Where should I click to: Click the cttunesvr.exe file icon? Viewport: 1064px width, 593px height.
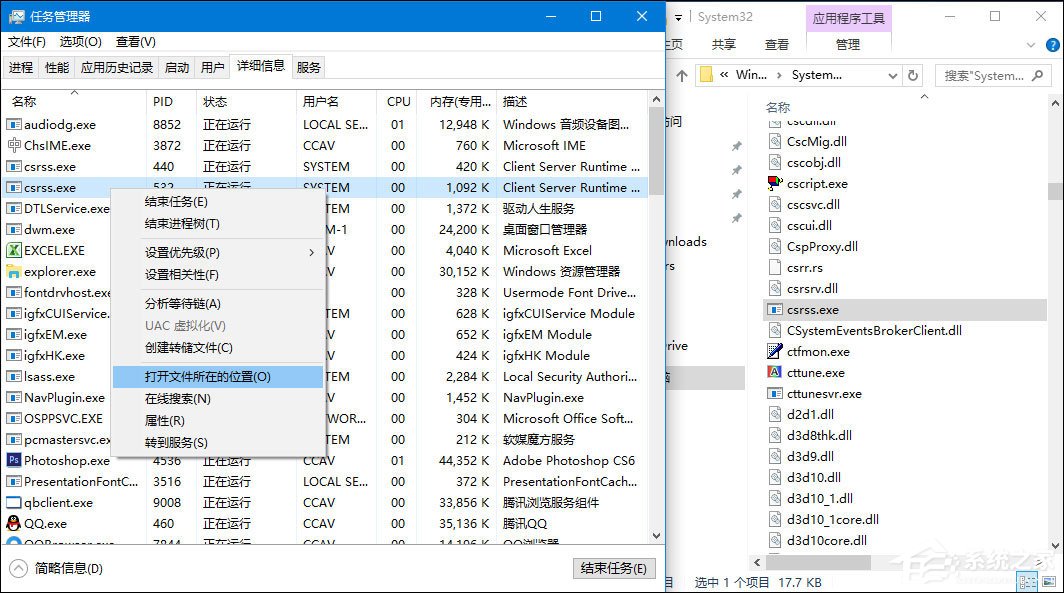pos(775,394)
